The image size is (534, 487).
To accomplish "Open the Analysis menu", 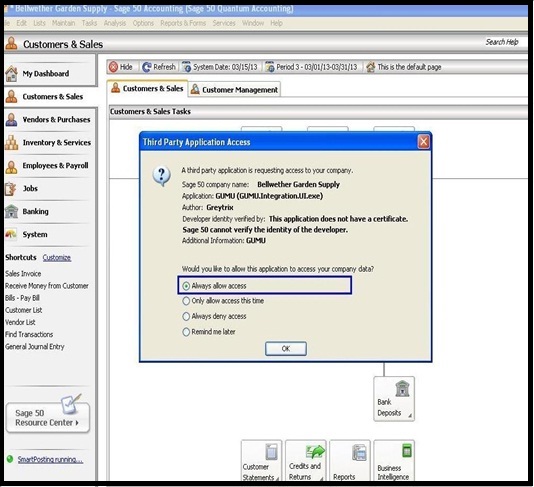I will tap(115, 23).
